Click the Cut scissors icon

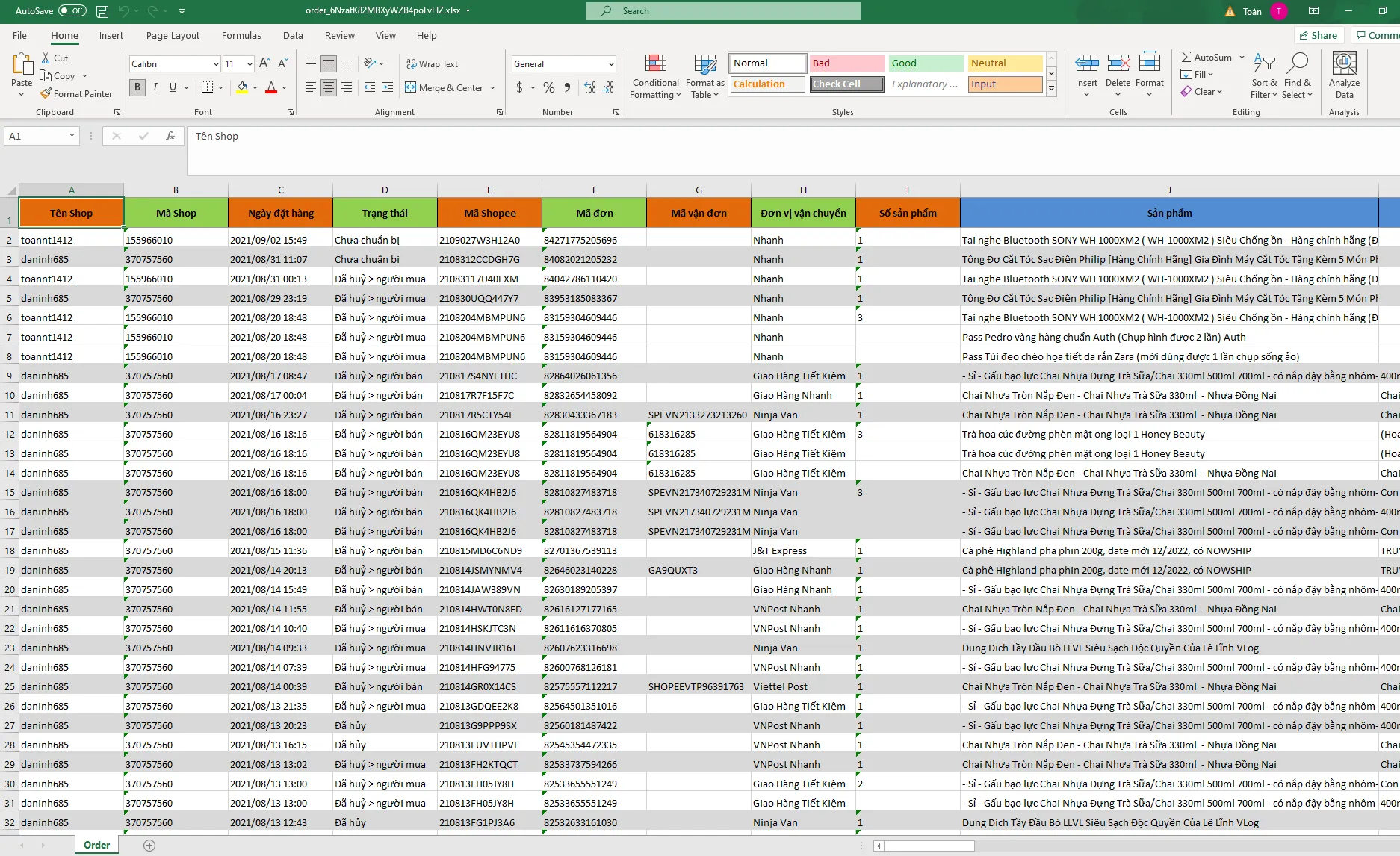46,58
